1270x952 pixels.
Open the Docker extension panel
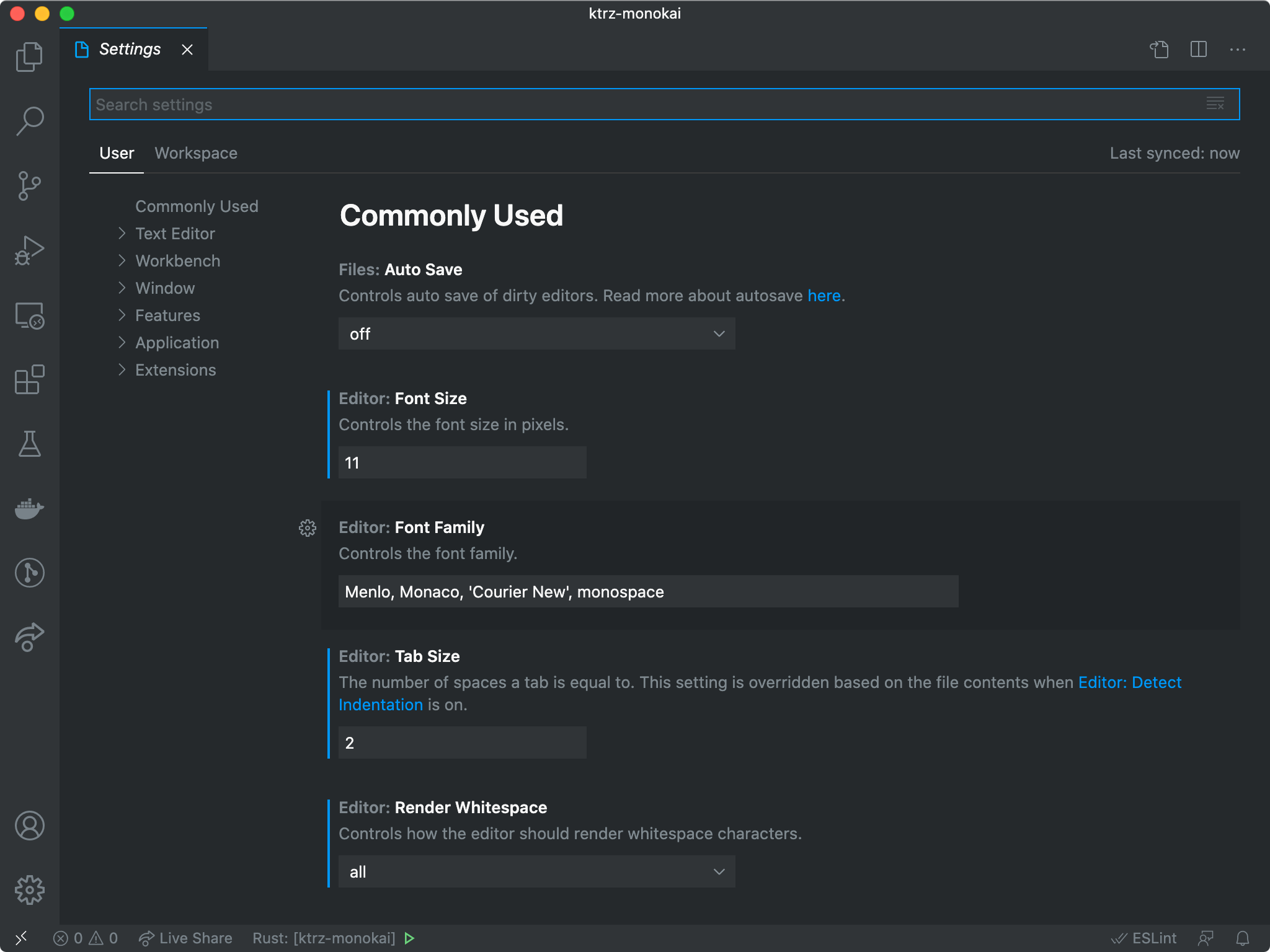point(29,509)
